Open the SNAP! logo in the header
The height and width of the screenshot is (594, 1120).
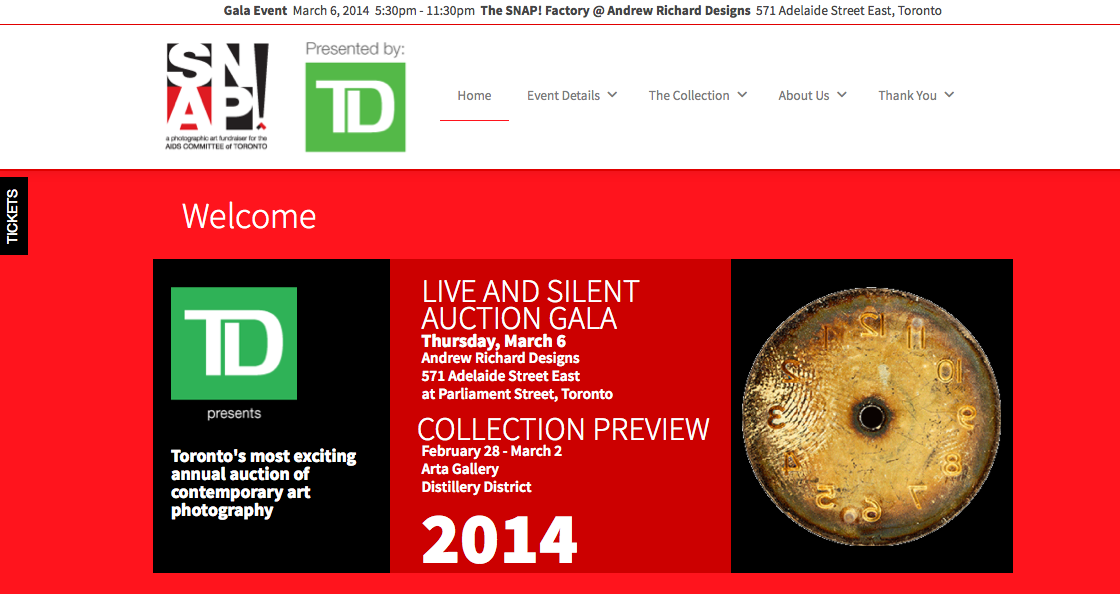pos(217,96)
